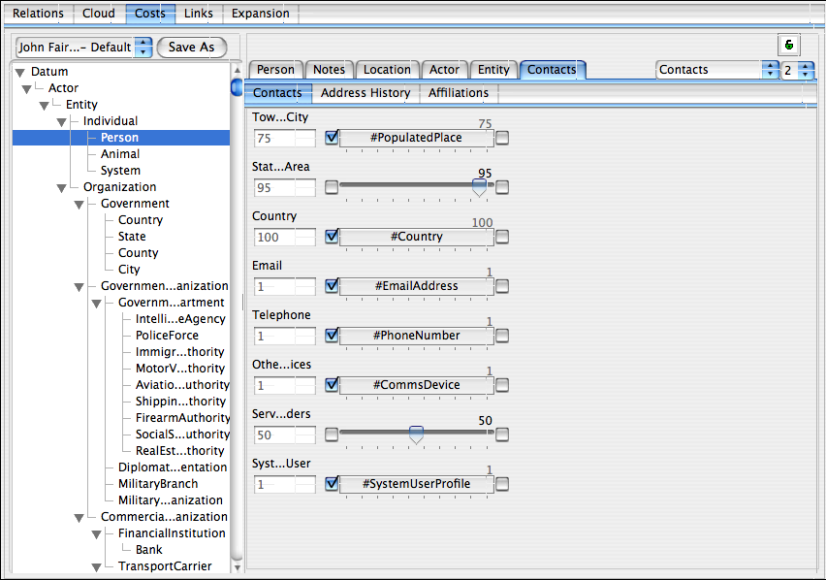
Task: Uncheck the Telephone #PhoneNumber checkbox
Action: click(x=332, y=336)
